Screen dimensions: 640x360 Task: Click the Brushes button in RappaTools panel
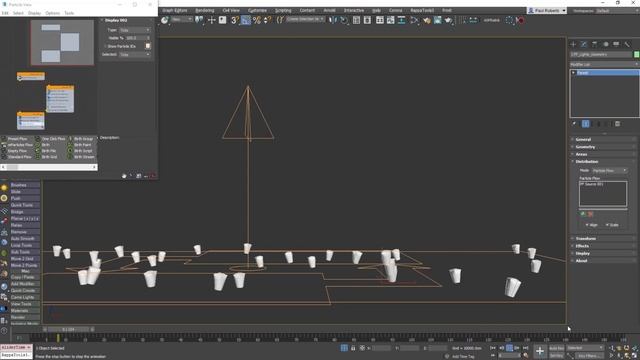point(25,185)
